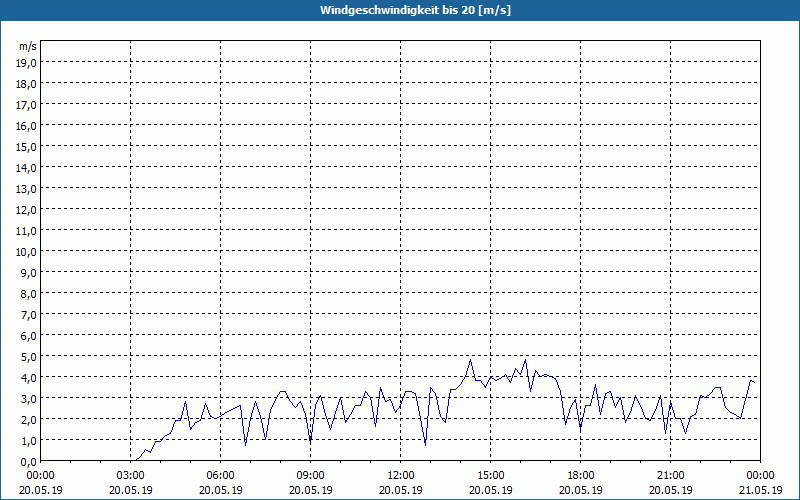Click the 17,0 y-axis label
The width and height of the screenshot is (800, 500).
tap(28, 105)
